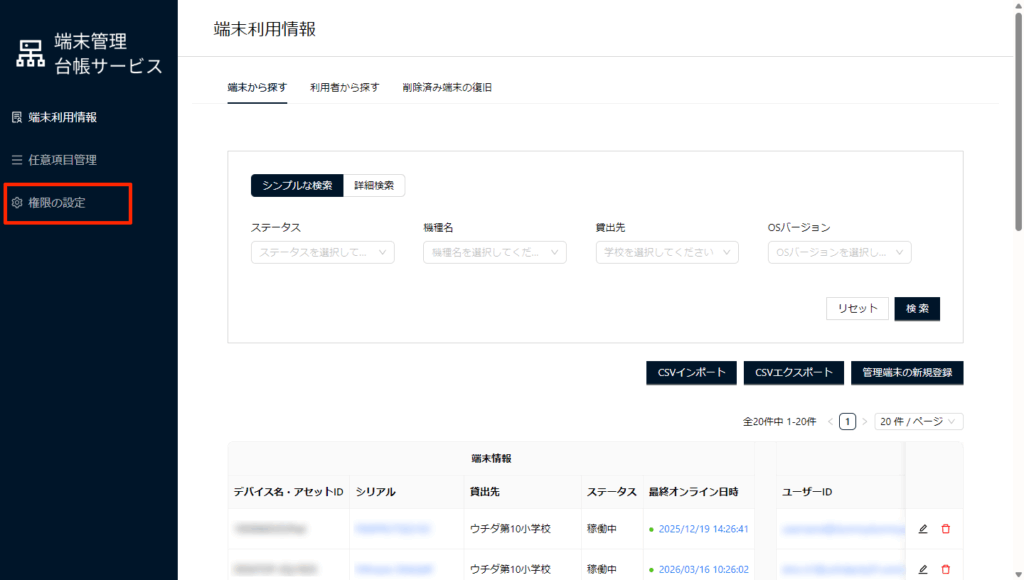Click the terminal management service logo icon

pos(31,54)
